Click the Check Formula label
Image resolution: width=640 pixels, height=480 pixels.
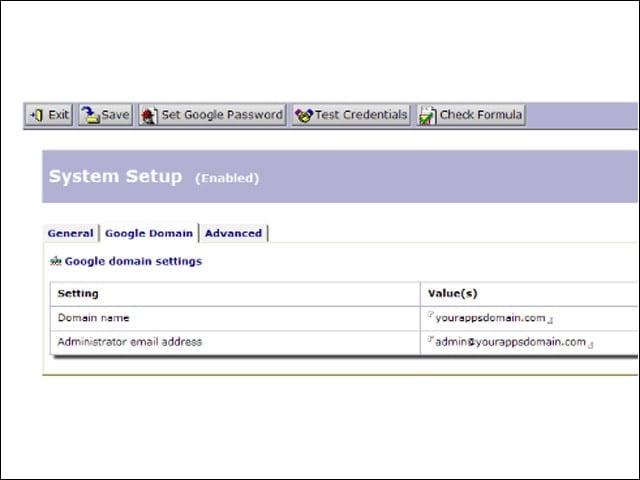(x=481, y=115)
